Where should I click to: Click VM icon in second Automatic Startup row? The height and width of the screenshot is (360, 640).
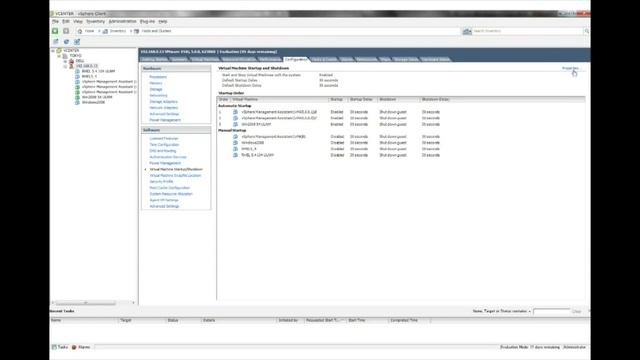[x=235, y=118]
